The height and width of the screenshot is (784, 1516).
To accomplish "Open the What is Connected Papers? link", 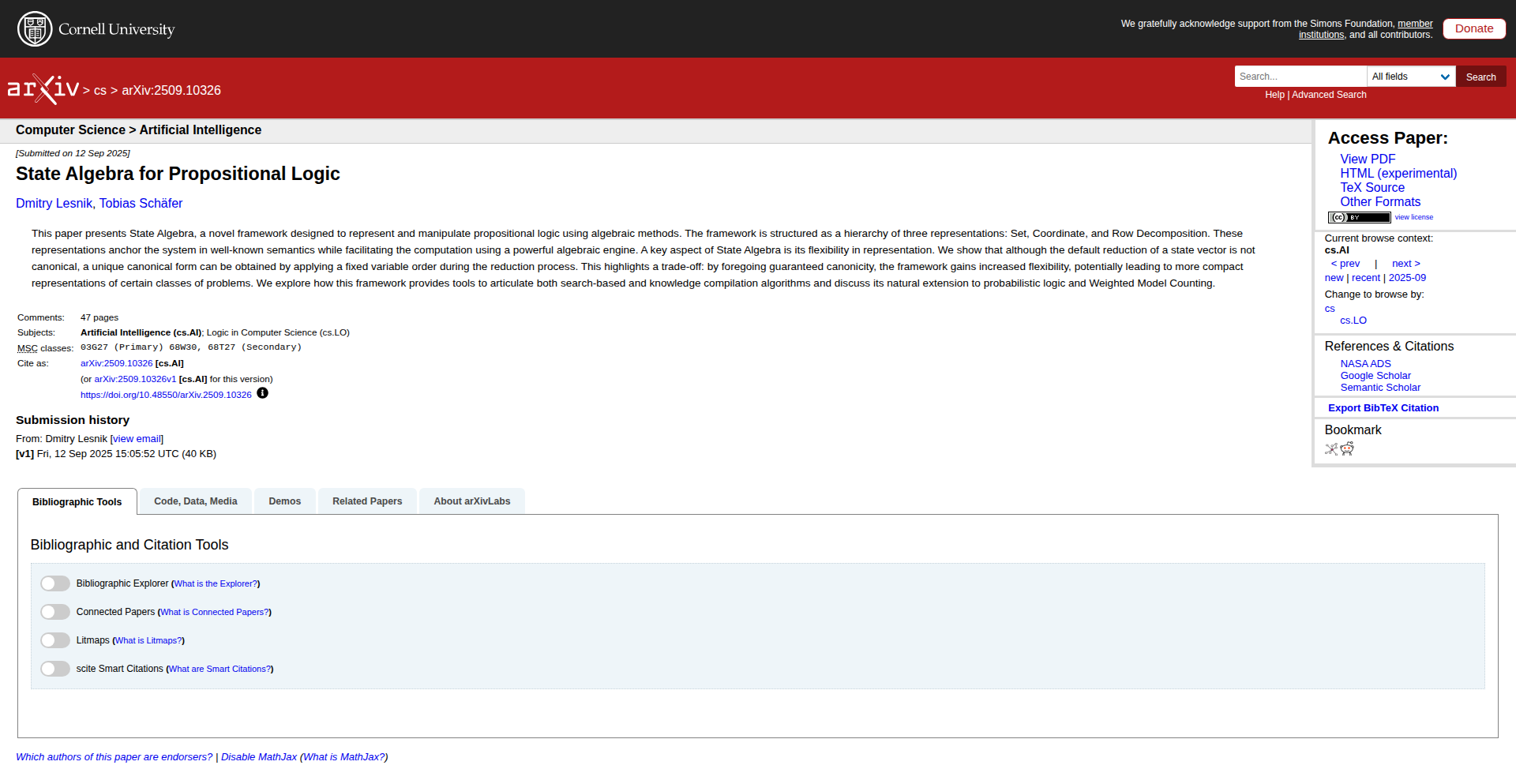I will (x=215, y=612).
